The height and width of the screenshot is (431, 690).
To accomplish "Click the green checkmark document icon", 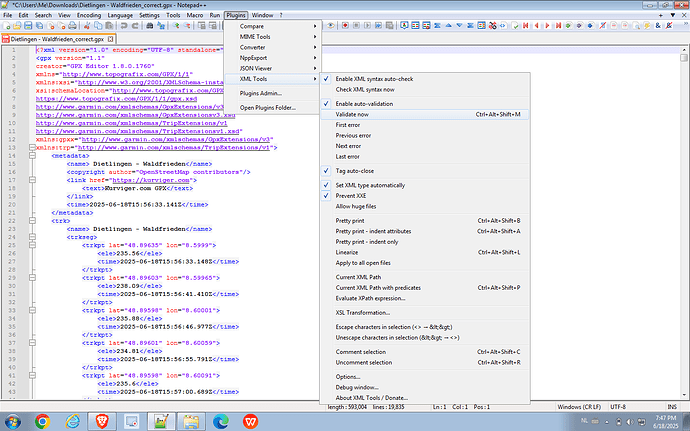I will [x=515, y=26].
